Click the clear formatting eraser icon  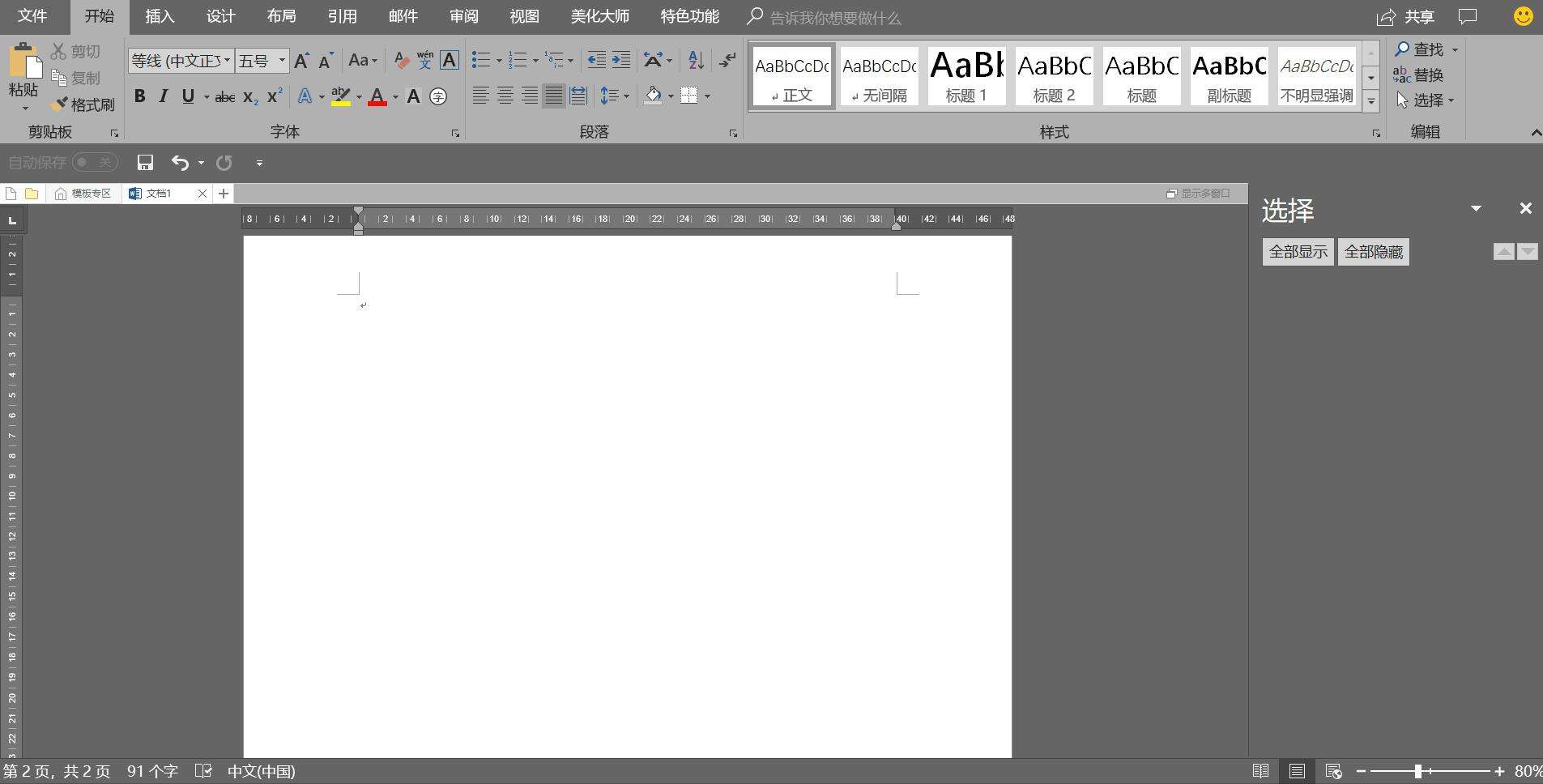[x=401, y=60]
